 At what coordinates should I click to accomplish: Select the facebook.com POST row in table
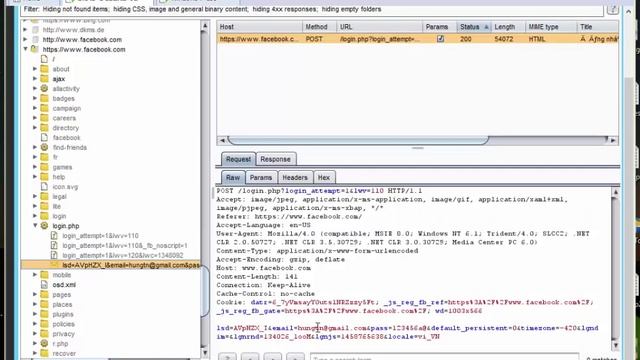click(x=418, y=39)
